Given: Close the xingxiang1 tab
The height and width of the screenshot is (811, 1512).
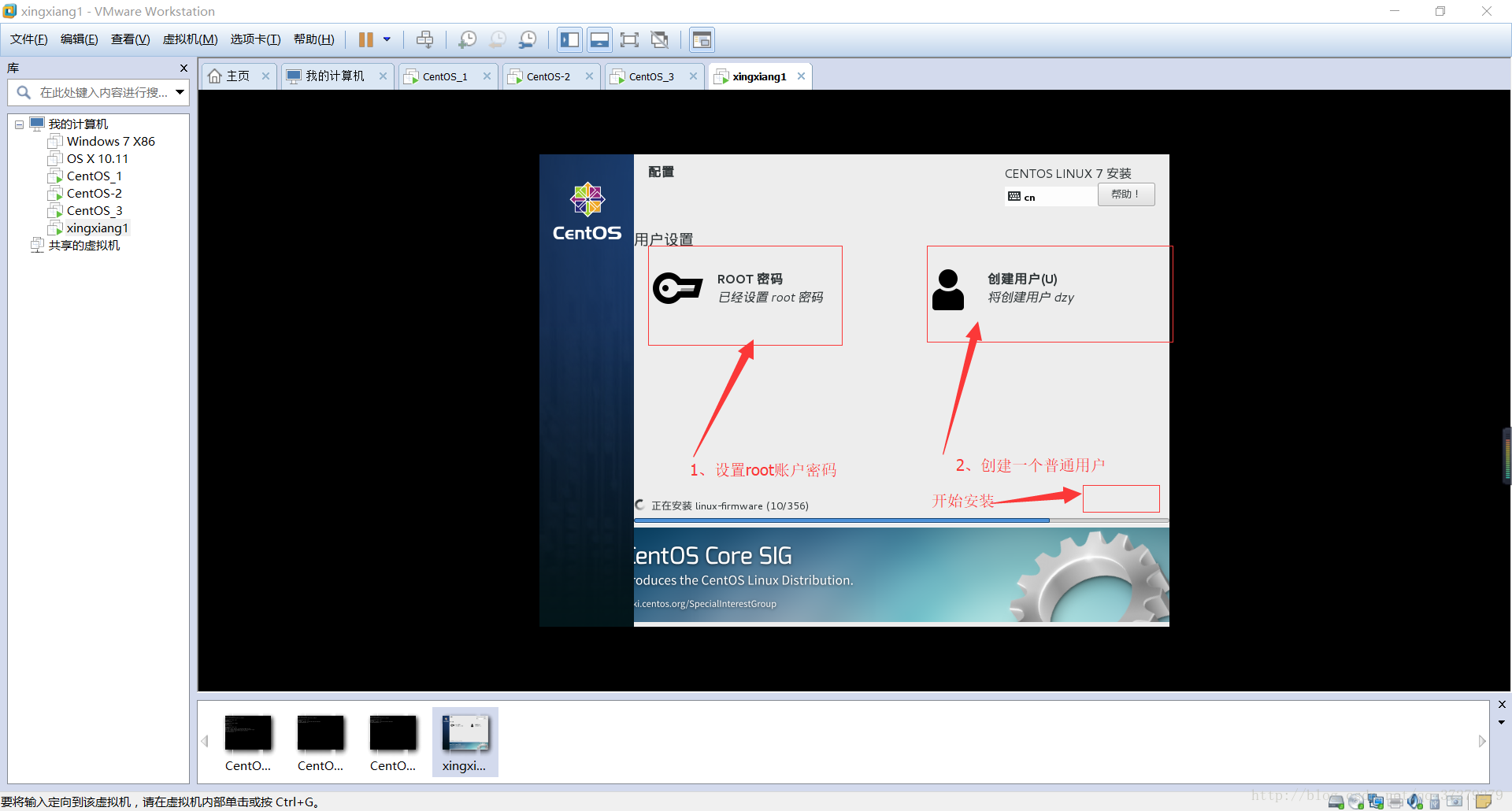Looking at the screenshot, I should coord(801,76).
